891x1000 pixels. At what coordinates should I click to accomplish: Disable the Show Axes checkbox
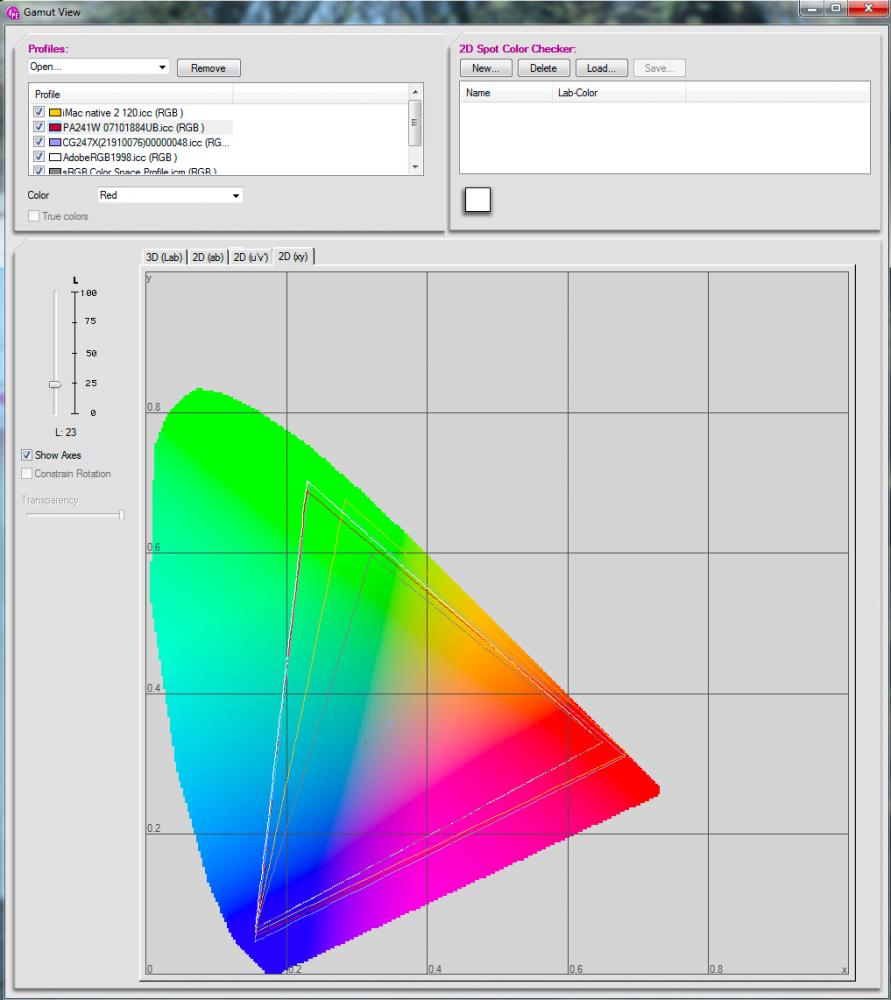[x=26, y=455]
